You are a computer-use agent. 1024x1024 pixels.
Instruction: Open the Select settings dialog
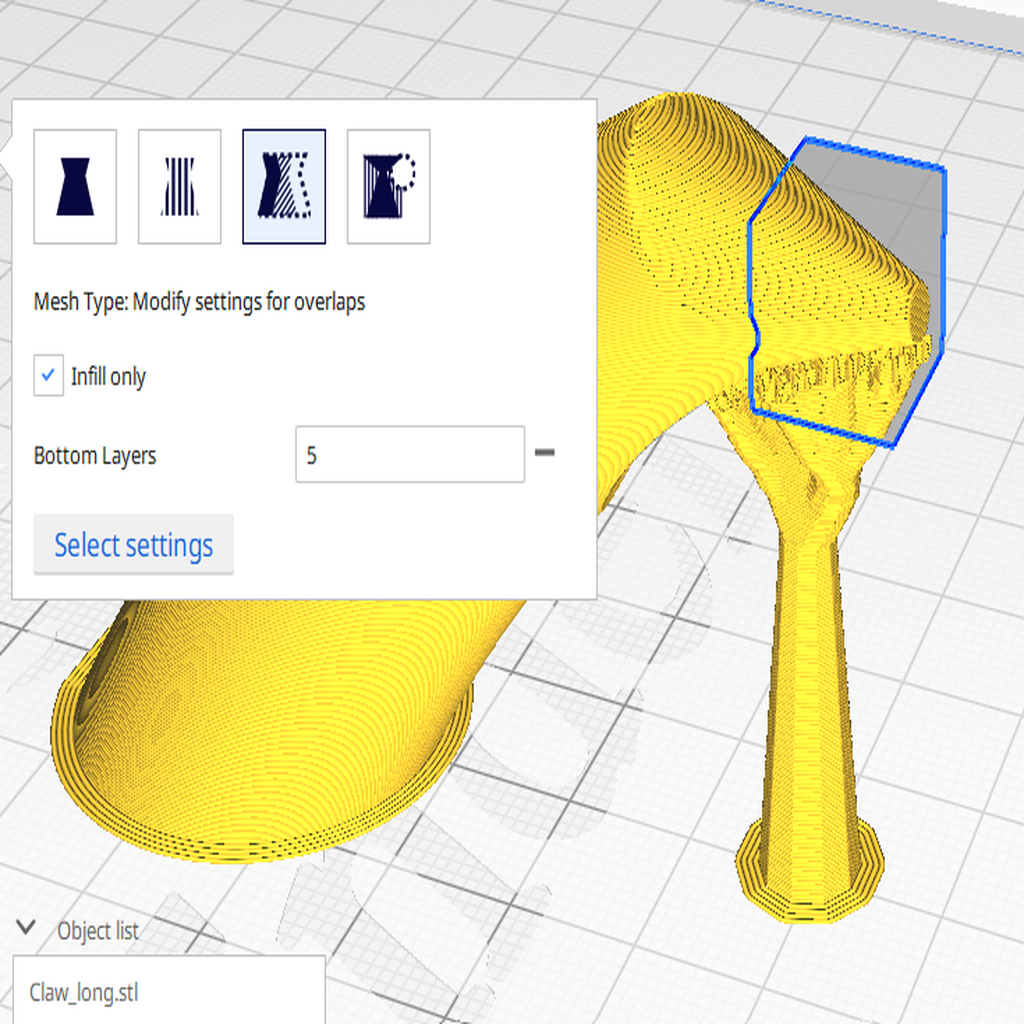pyautogui.click(x=133, y=545)
